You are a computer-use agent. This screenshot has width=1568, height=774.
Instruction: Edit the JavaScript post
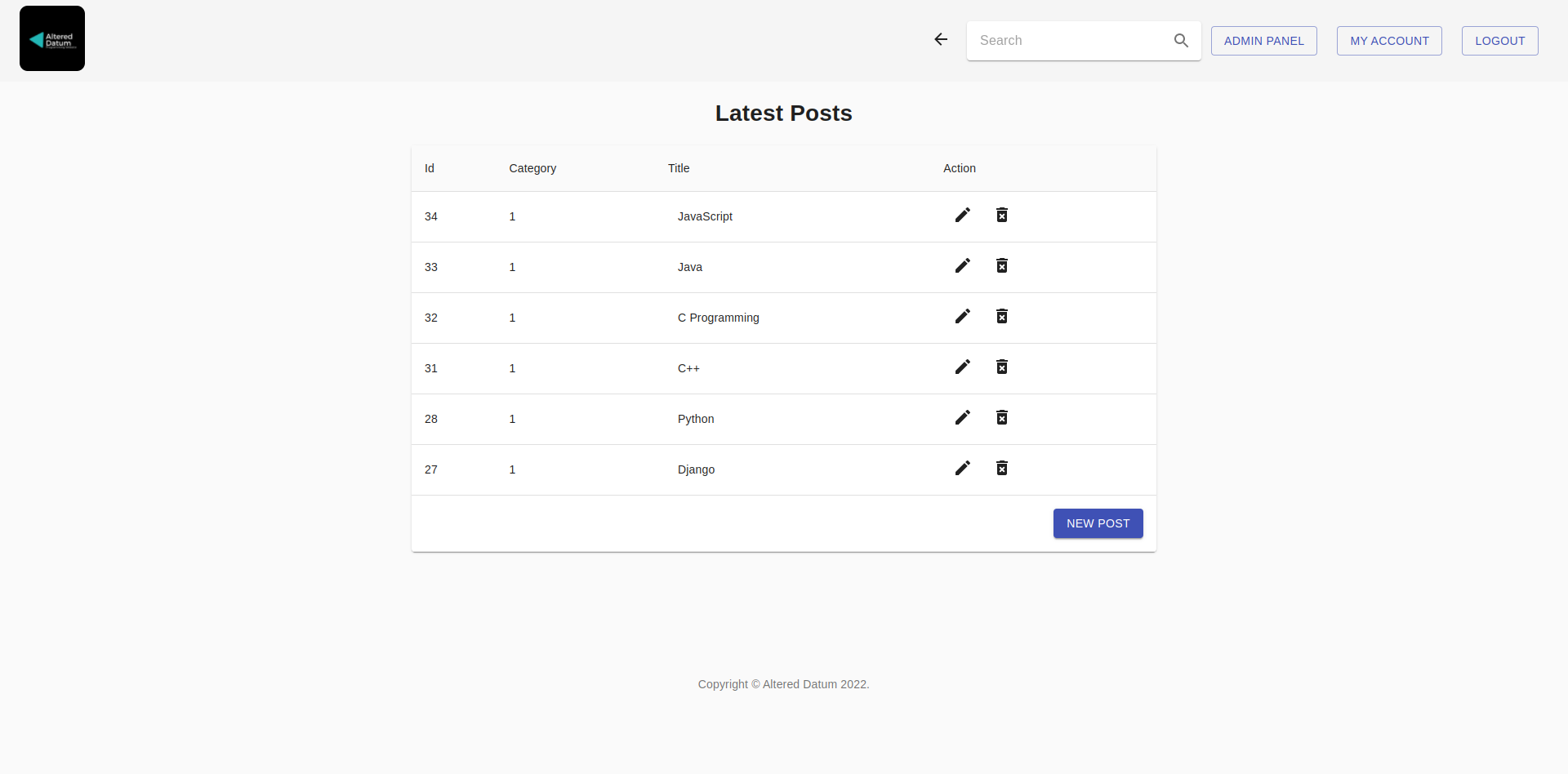(x=963, y=215)
